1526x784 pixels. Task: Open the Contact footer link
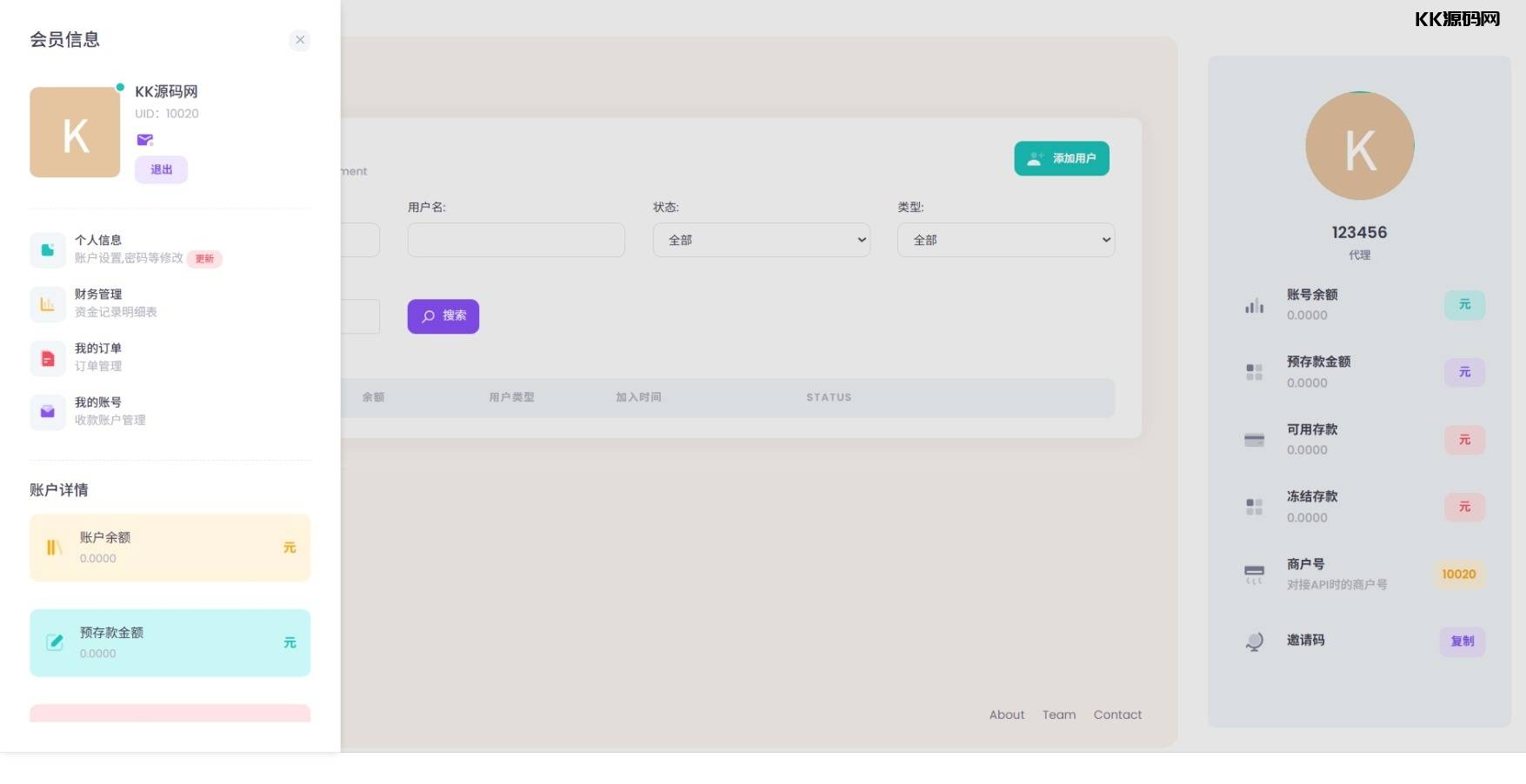pyautogui.click(x=1117, y=714)
